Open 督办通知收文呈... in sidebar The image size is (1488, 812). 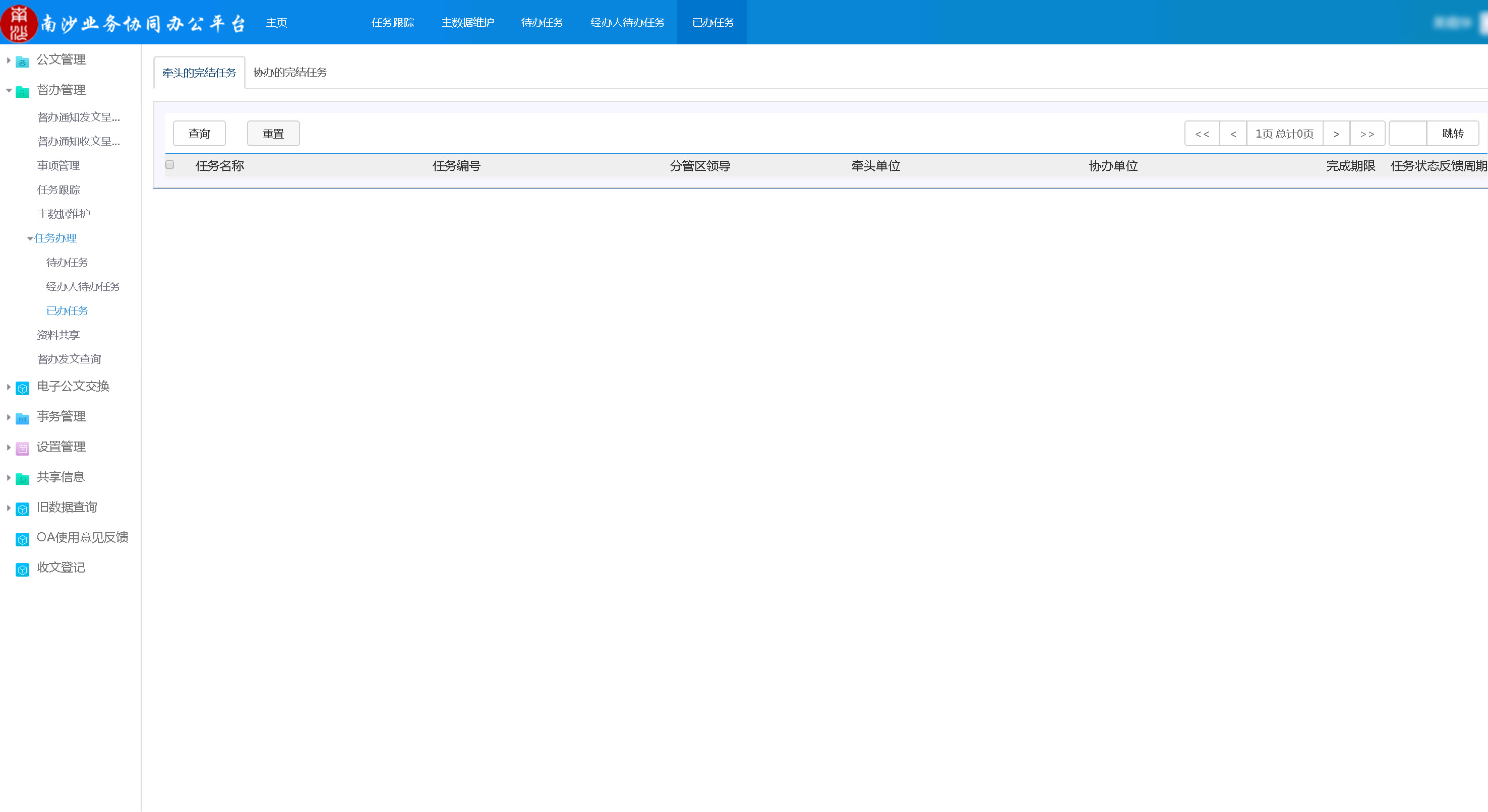79,142
